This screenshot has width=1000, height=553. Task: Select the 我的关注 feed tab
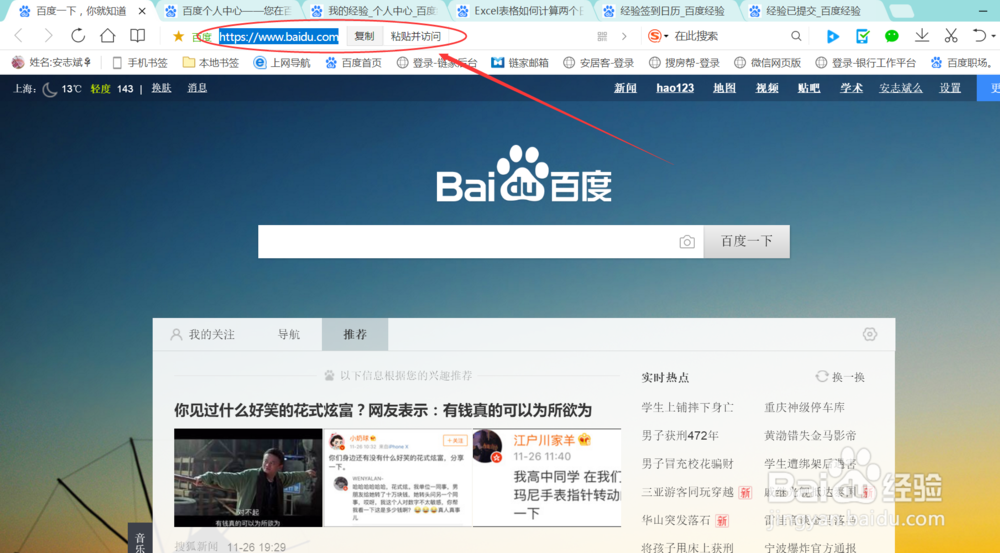[x=202, y=334]
